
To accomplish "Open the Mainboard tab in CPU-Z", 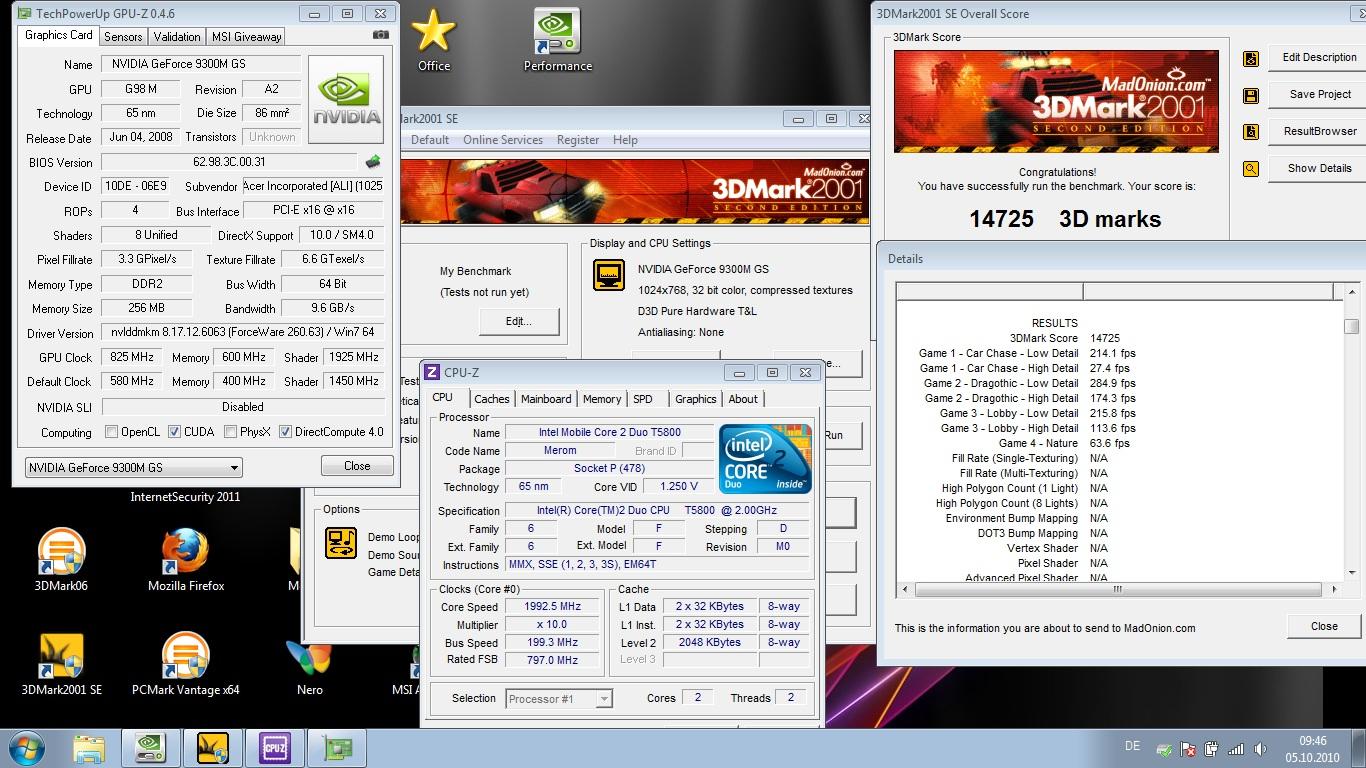I will (546, 399).
